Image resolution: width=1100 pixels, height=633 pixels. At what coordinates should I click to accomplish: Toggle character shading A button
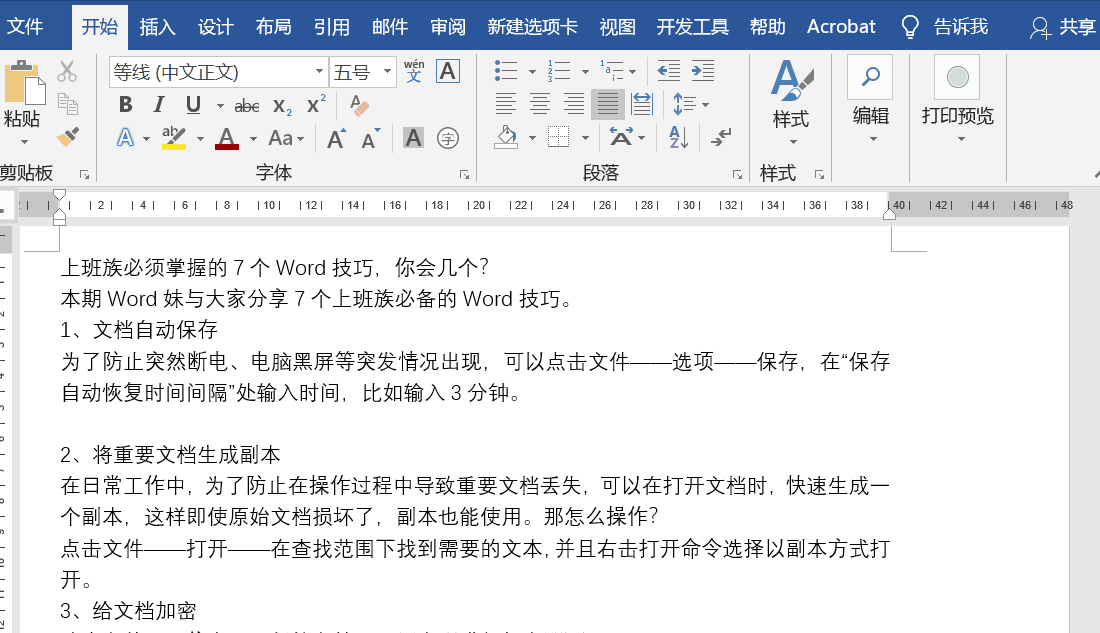tap(414, 138)
